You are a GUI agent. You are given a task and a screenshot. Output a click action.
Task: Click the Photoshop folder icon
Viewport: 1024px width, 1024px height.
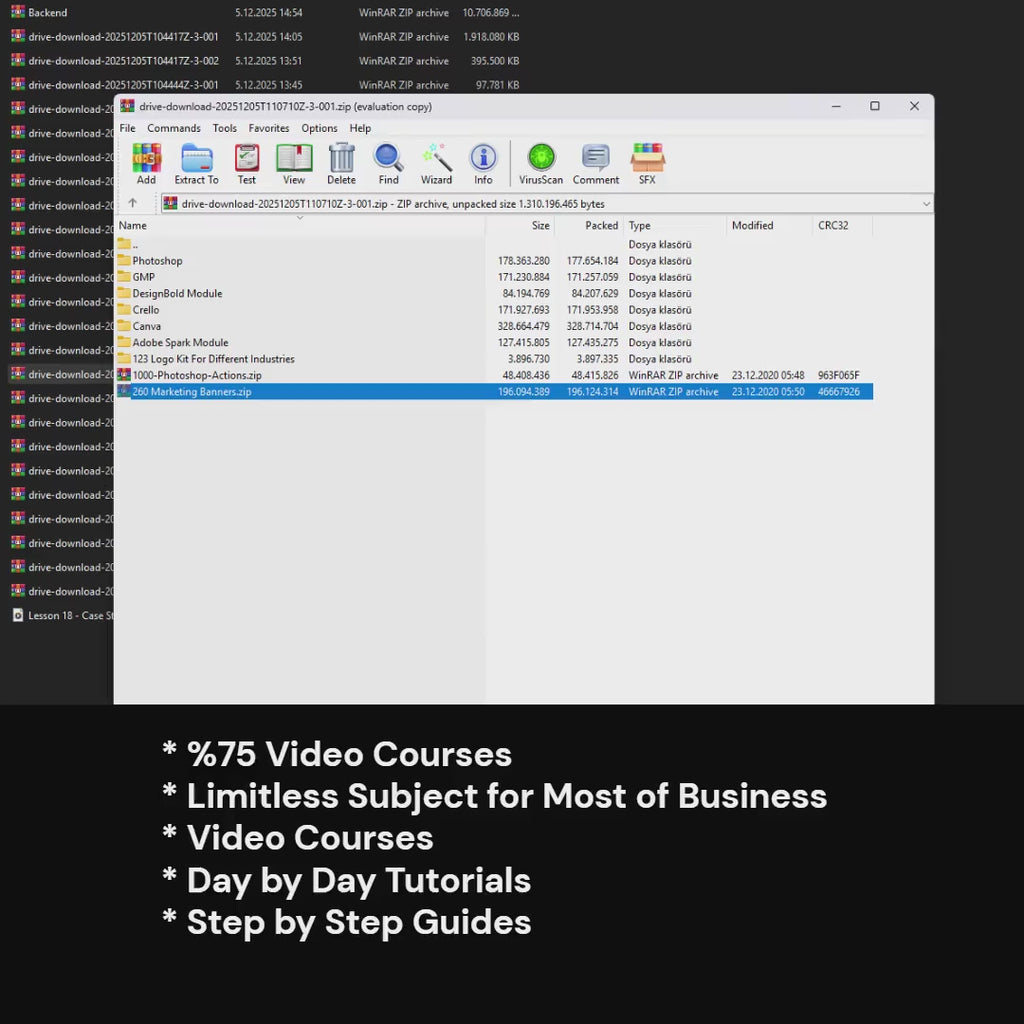coord(123,261)
